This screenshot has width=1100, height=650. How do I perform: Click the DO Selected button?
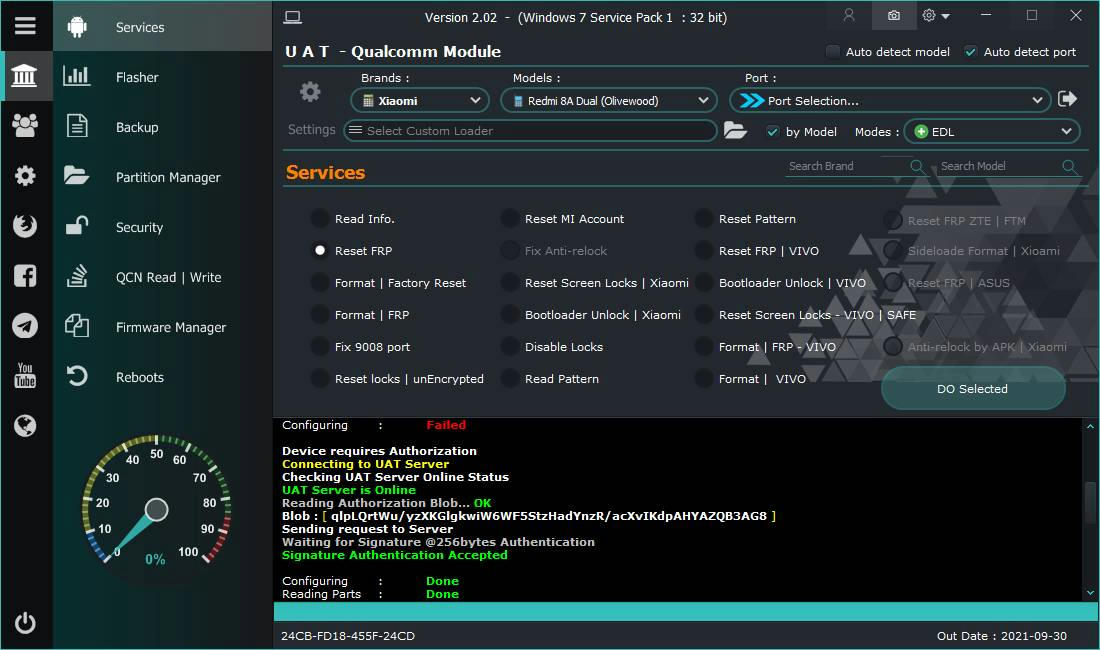click(973, 388)
